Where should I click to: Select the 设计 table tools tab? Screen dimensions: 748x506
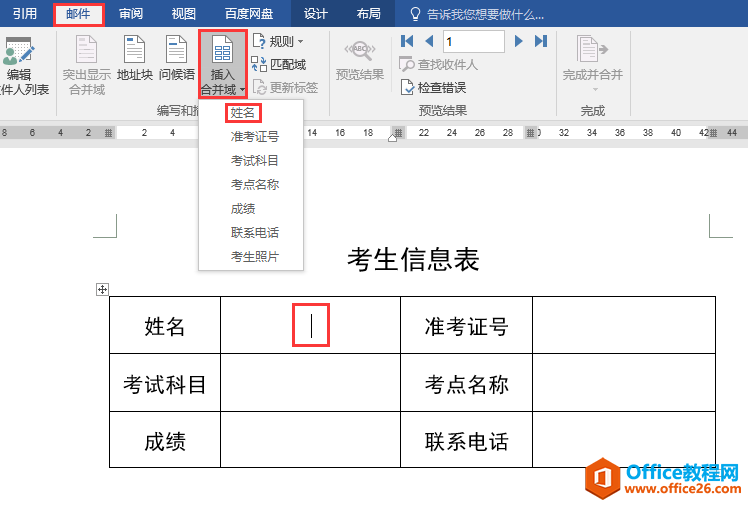[x=316, y=14]
